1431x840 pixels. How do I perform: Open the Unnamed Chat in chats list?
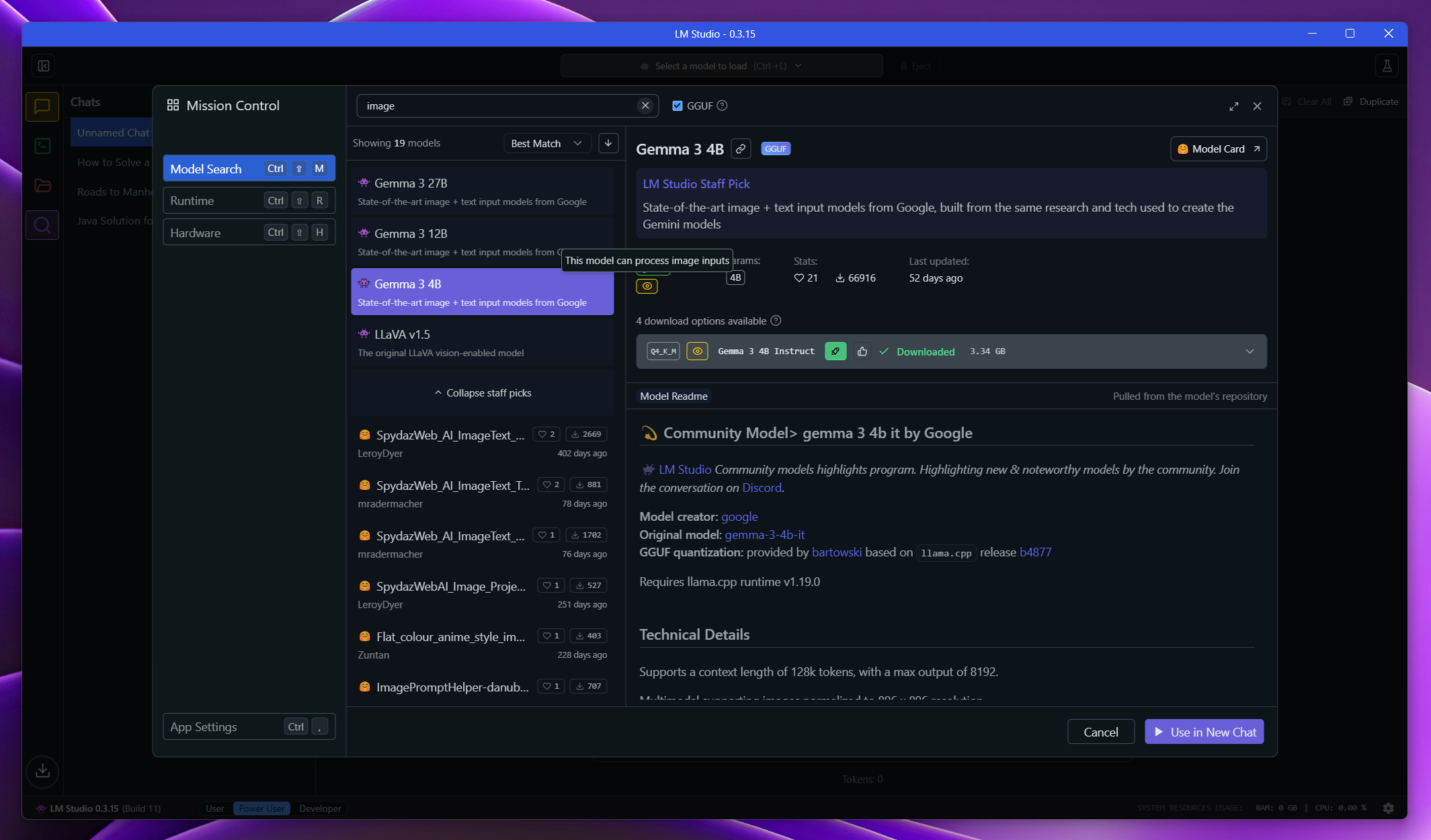point(112,133)
